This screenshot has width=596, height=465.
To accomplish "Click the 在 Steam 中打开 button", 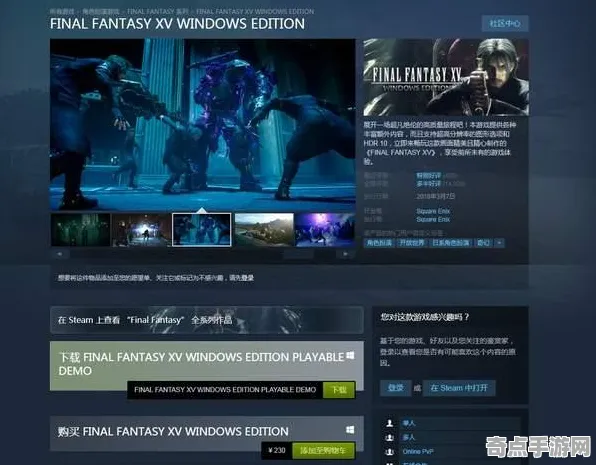I will [459, 388].
